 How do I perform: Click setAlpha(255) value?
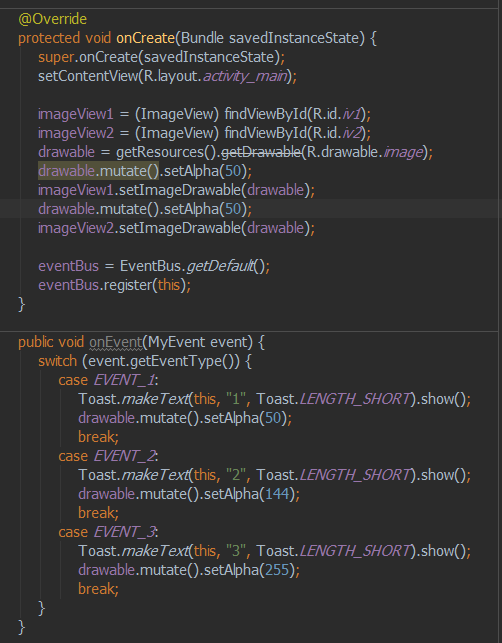coord(277,570)
